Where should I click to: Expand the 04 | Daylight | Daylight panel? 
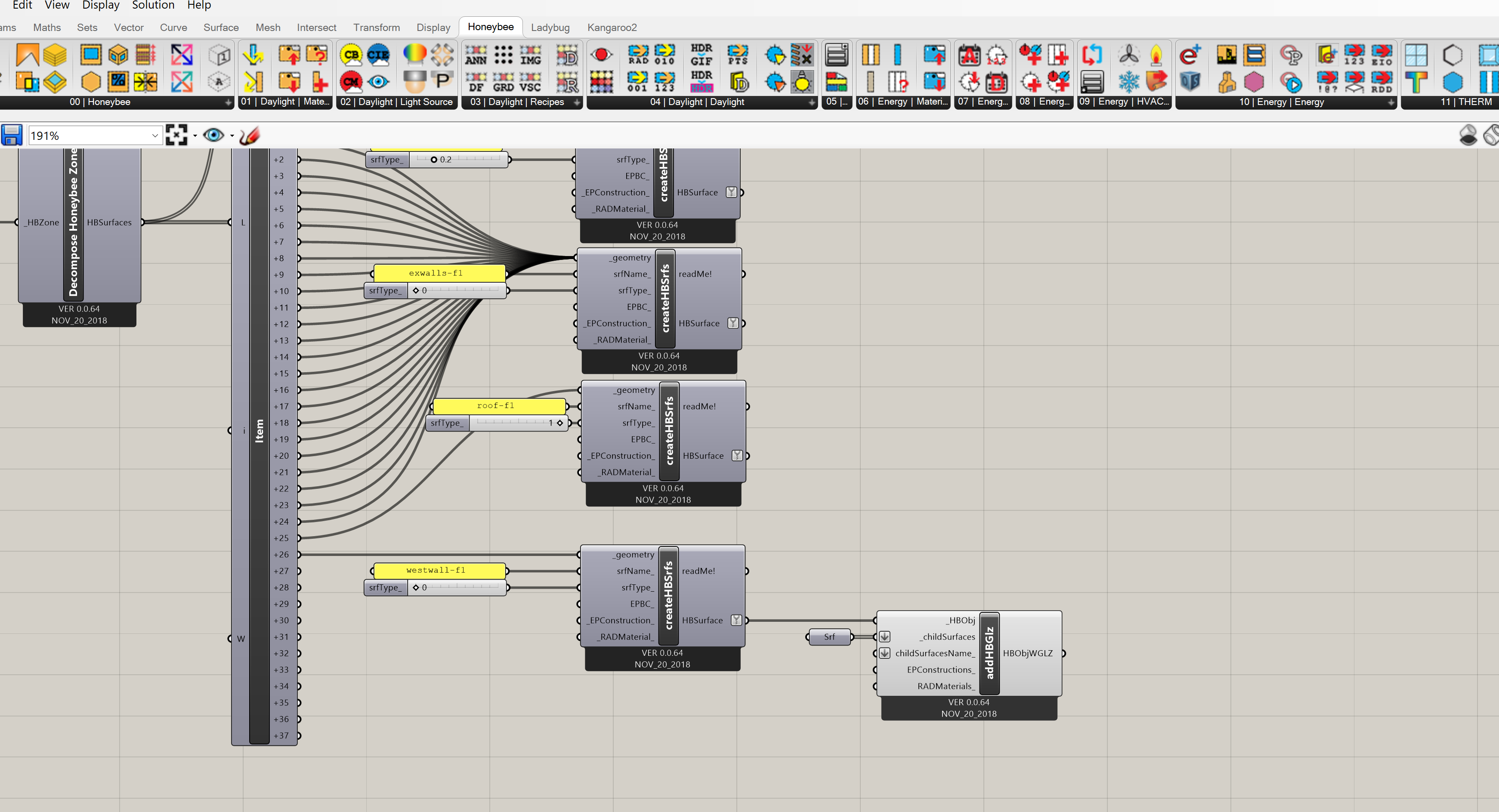[812, 102]
